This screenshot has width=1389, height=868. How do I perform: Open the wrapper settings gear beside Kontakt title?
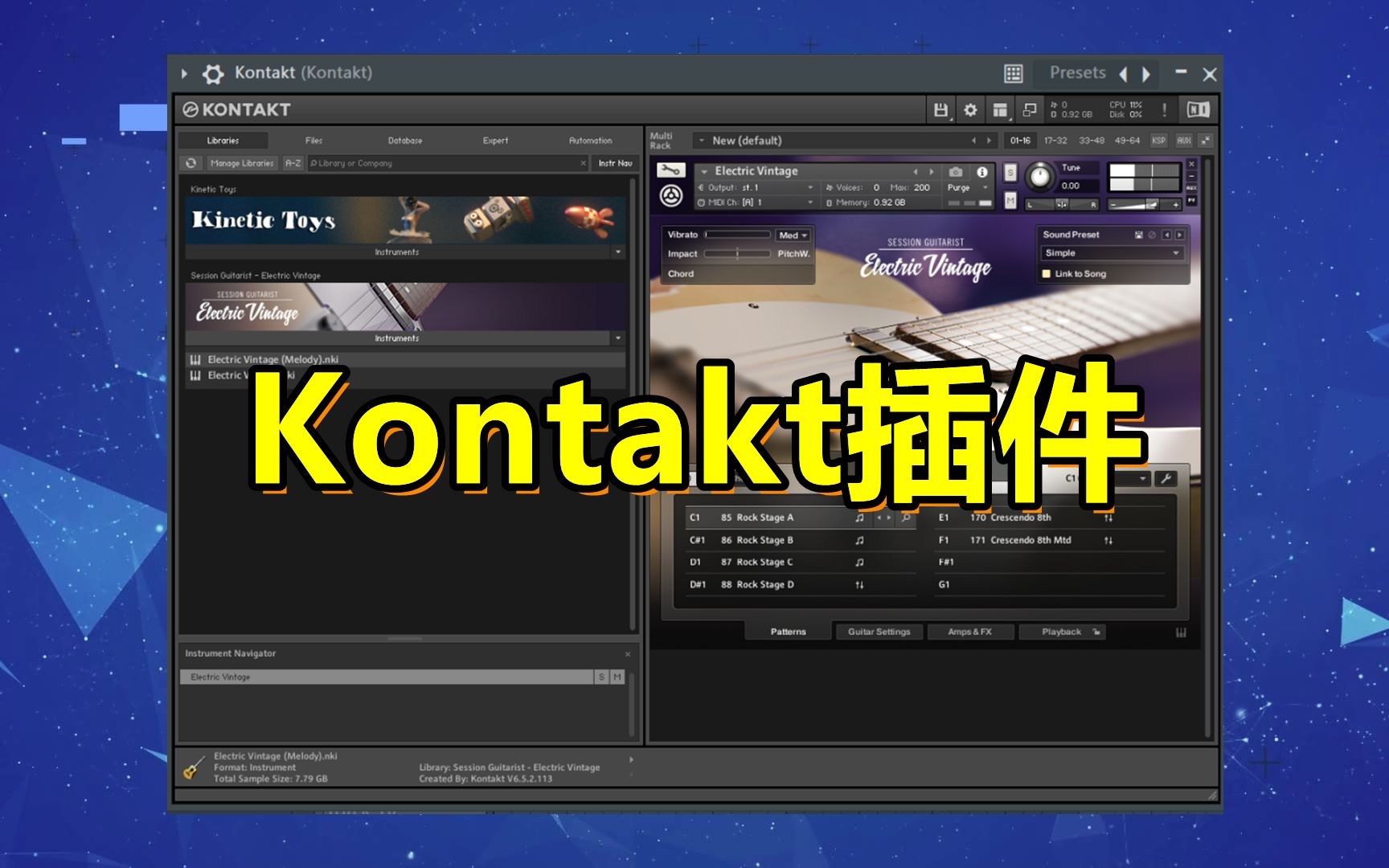213,74
